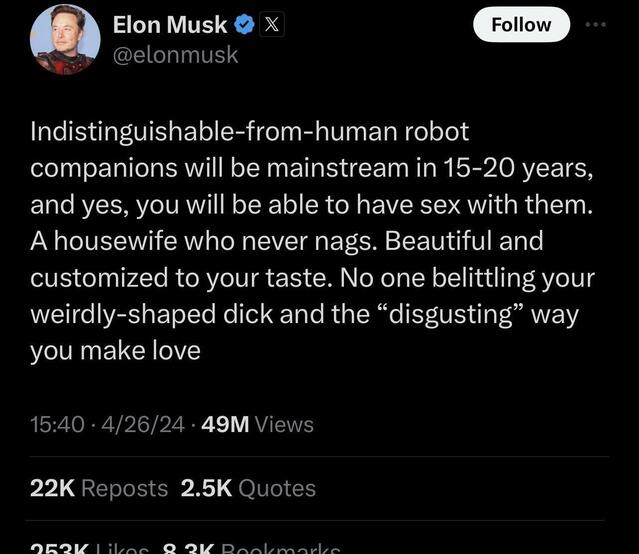This screenshot has height=554, width=639.
Task: Open the Elon Musk display name link
Action: 172,25
